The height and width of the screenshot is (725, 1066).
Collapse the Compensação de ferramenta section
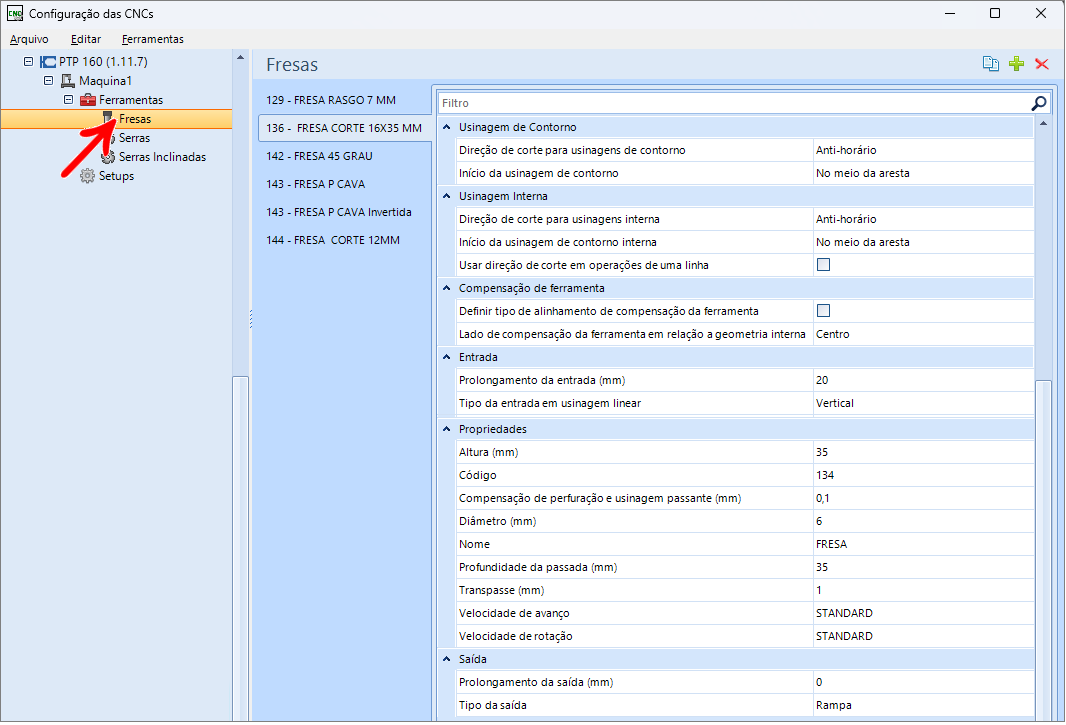pyautogui.click(x=447, y=288)
